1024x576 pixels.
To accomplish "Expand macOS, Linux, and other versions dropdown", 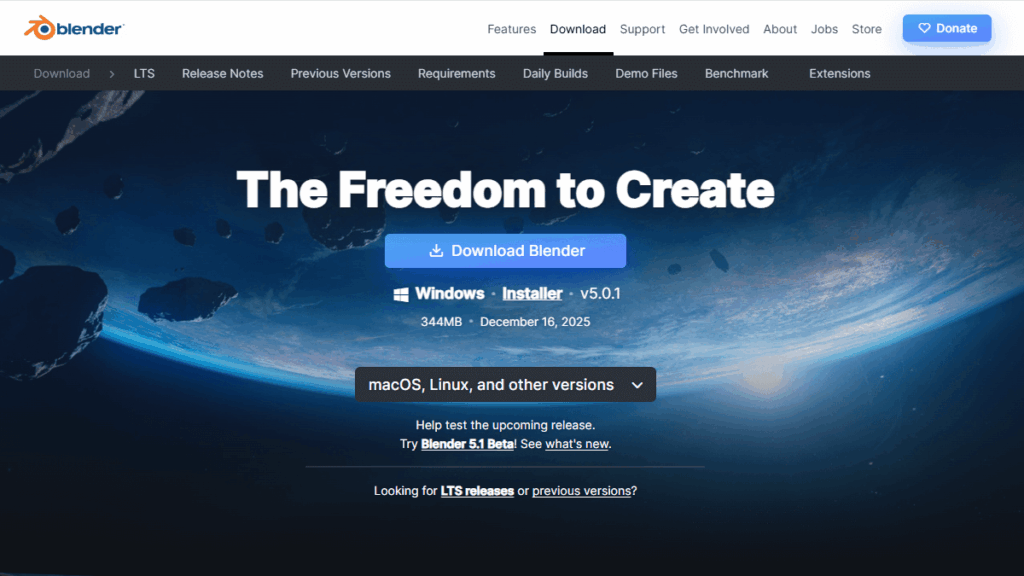I will click(x=505, y=385).
